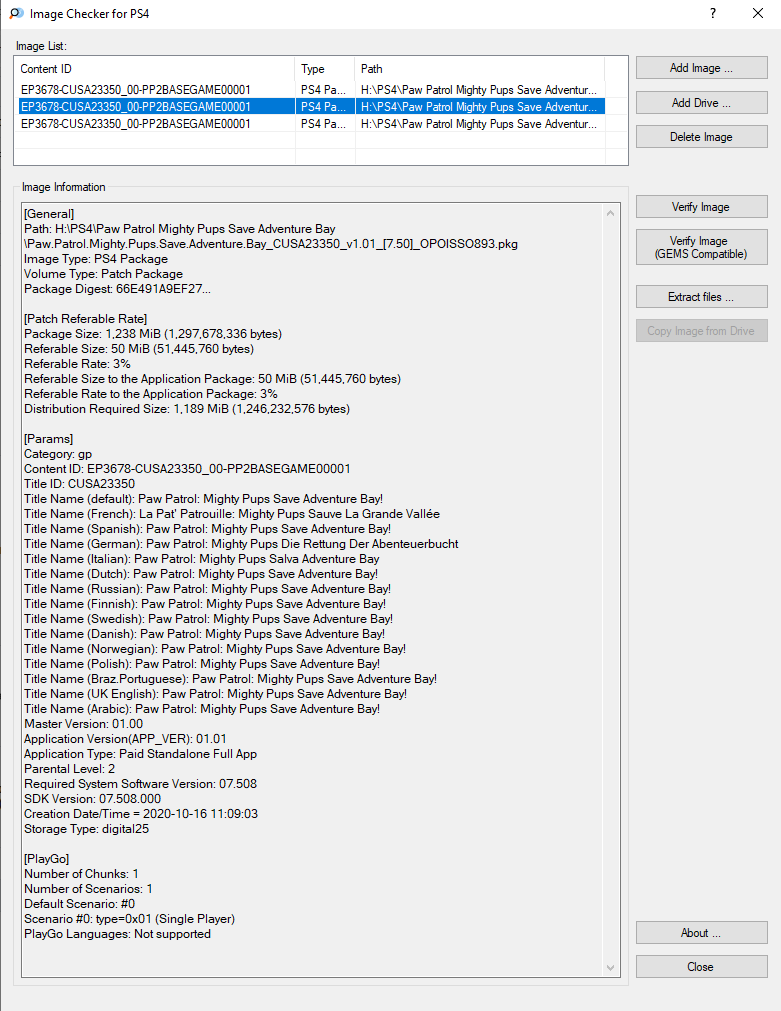Click the scroll down arrow in Image Information
This screenshot has width=781, height=1011.
(x=610, y=968)
